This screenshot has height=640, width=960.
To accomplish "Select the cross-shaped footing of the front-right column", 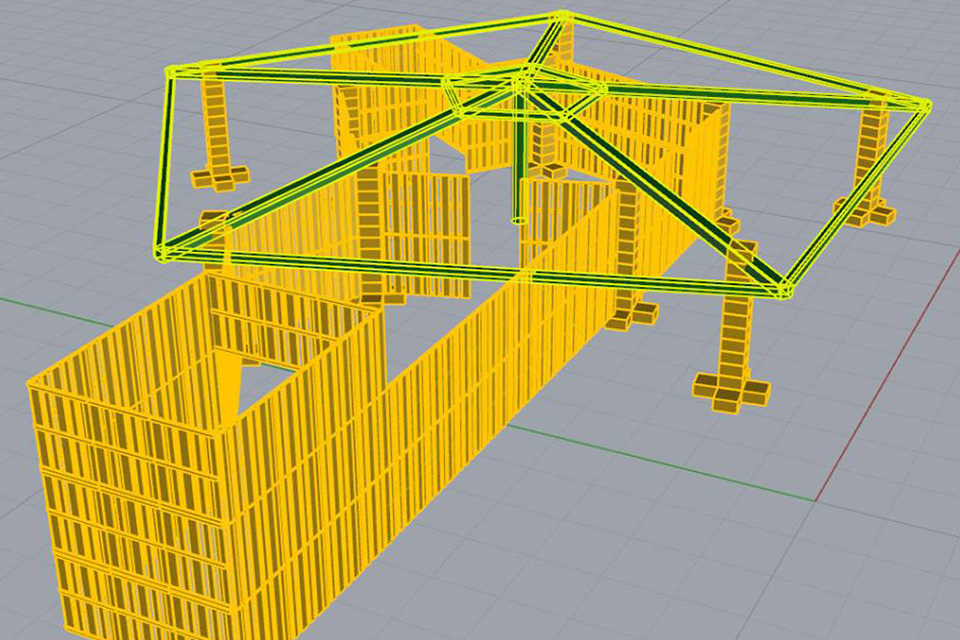I will [730, 392].
